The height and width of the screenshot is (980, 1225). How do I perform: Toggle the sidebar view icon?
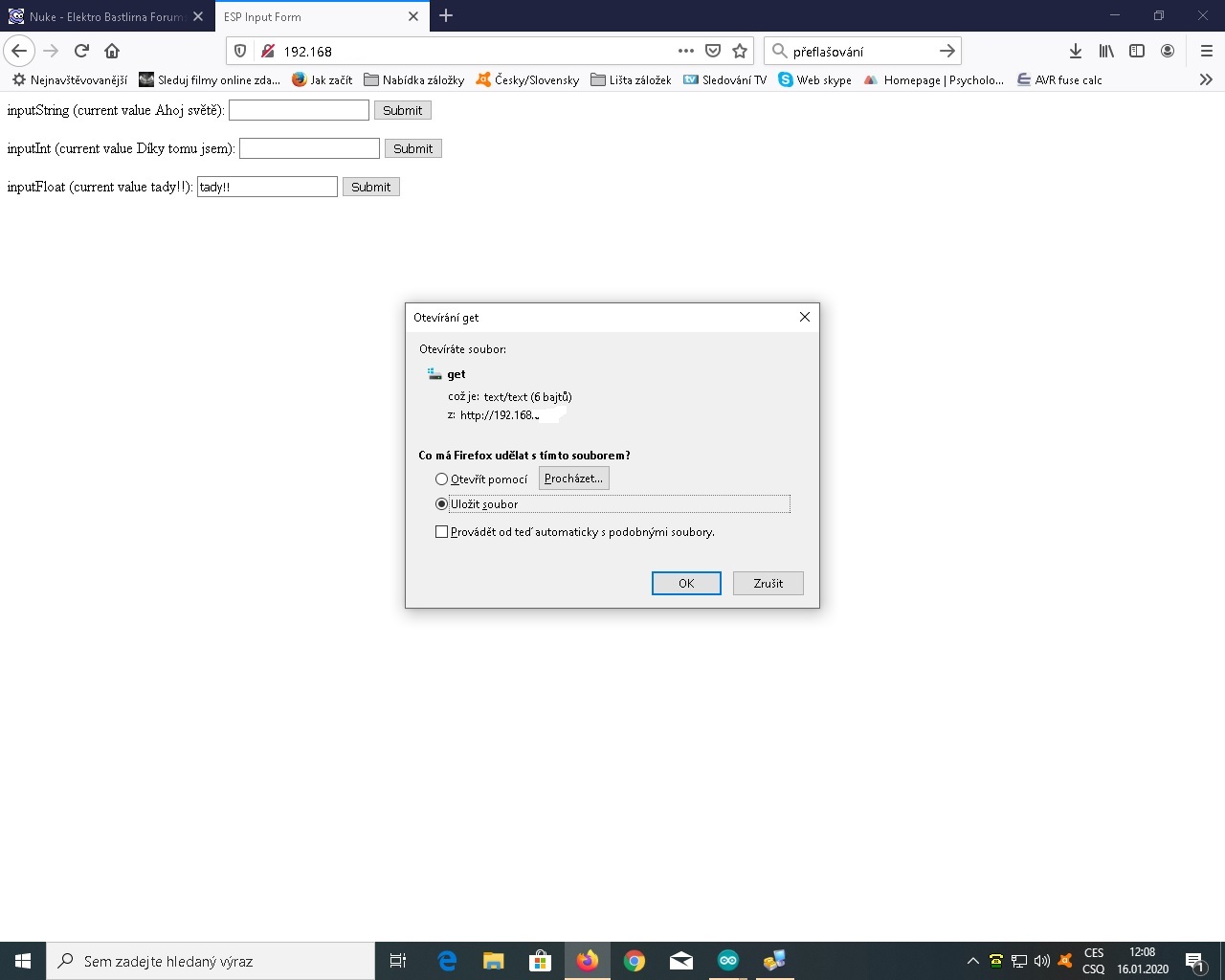(1137, 51)
